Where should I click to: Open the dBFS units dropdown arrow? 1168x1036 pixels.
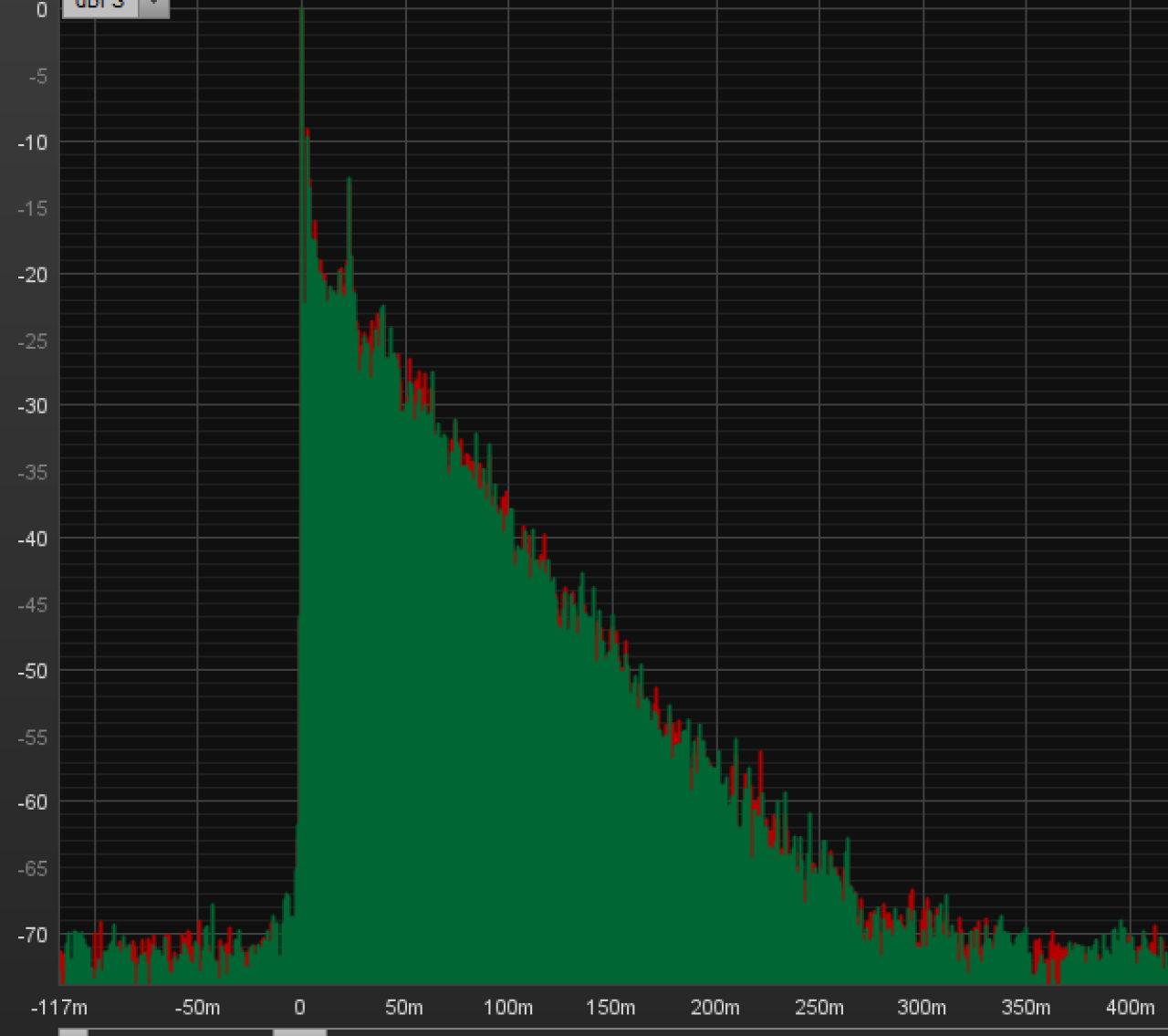(153, 5)
